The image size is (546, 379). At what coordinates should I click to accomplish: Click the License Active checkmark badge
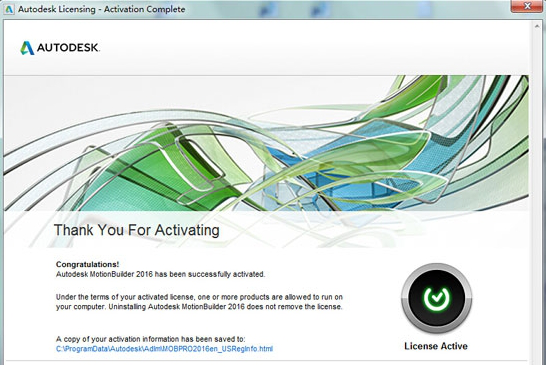tap(436, 298)
